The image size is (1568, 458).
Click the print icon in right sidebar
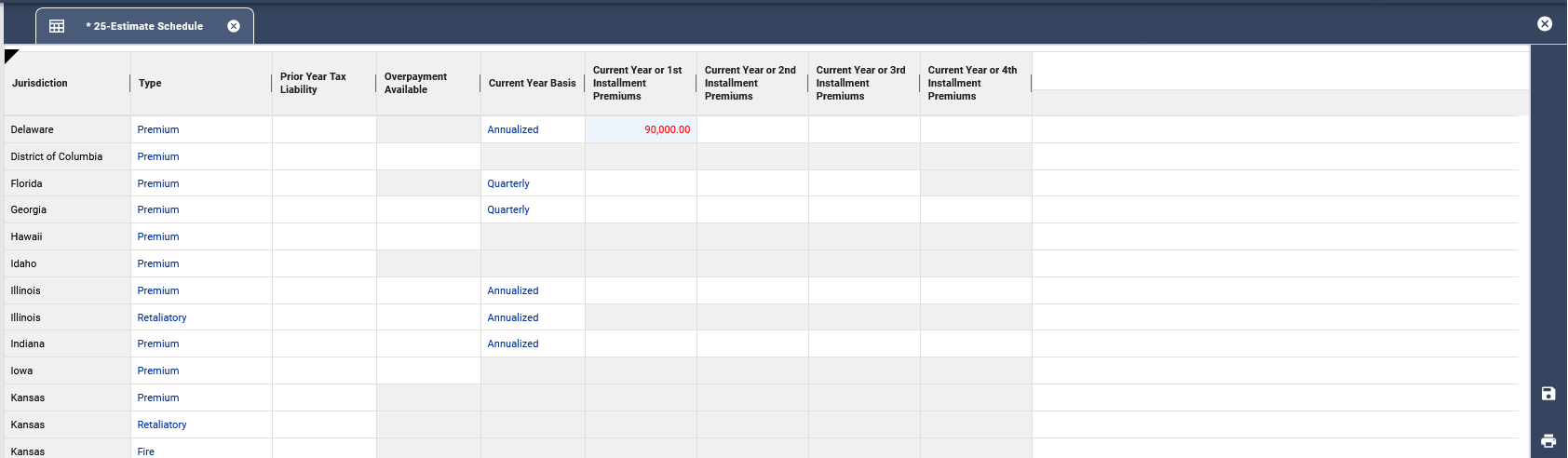[x=1548, y=441]
